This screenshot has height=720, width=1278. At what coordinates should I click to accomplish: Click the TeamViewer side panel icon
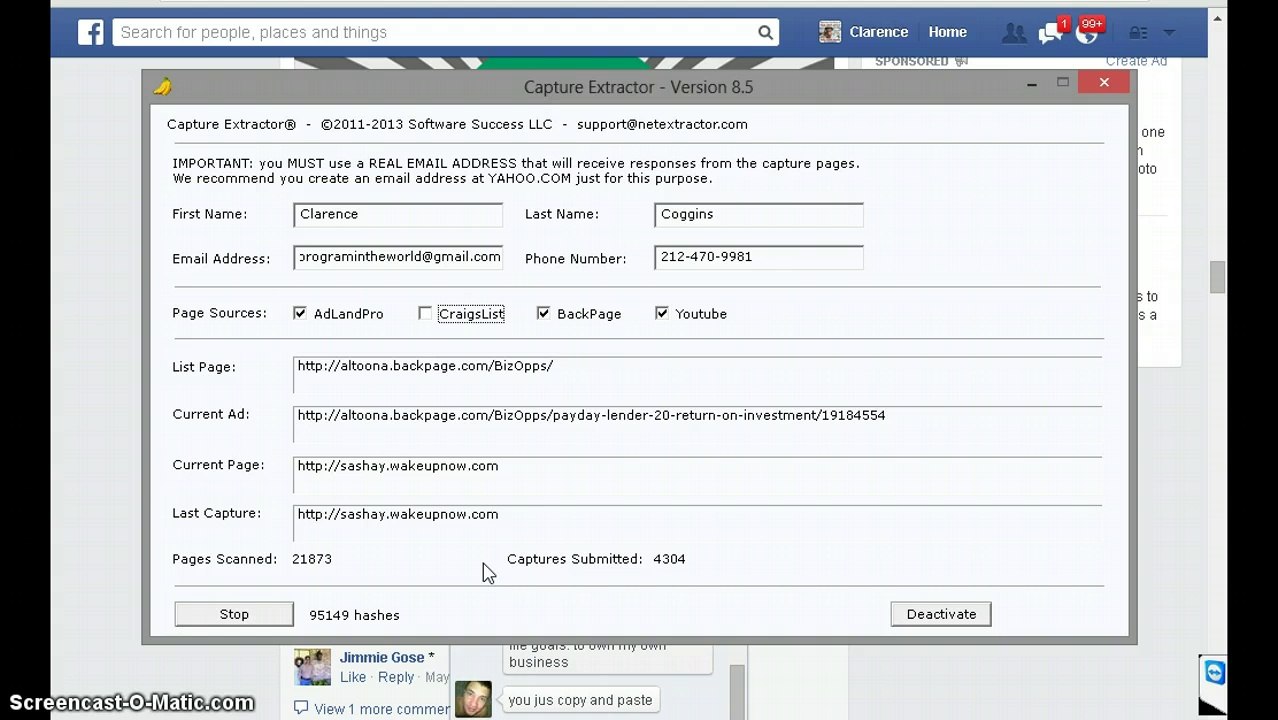point(1215,672)
